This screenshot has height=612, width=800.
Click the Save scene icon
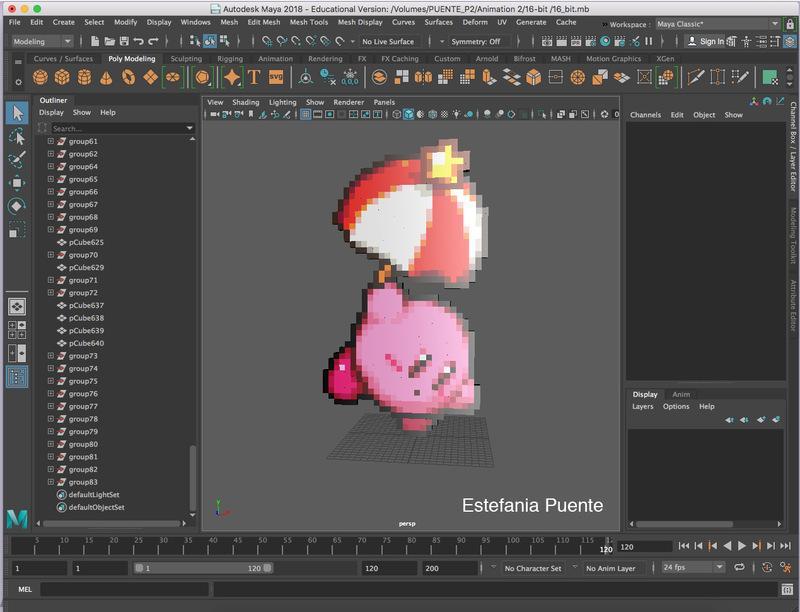click(123, 41)
